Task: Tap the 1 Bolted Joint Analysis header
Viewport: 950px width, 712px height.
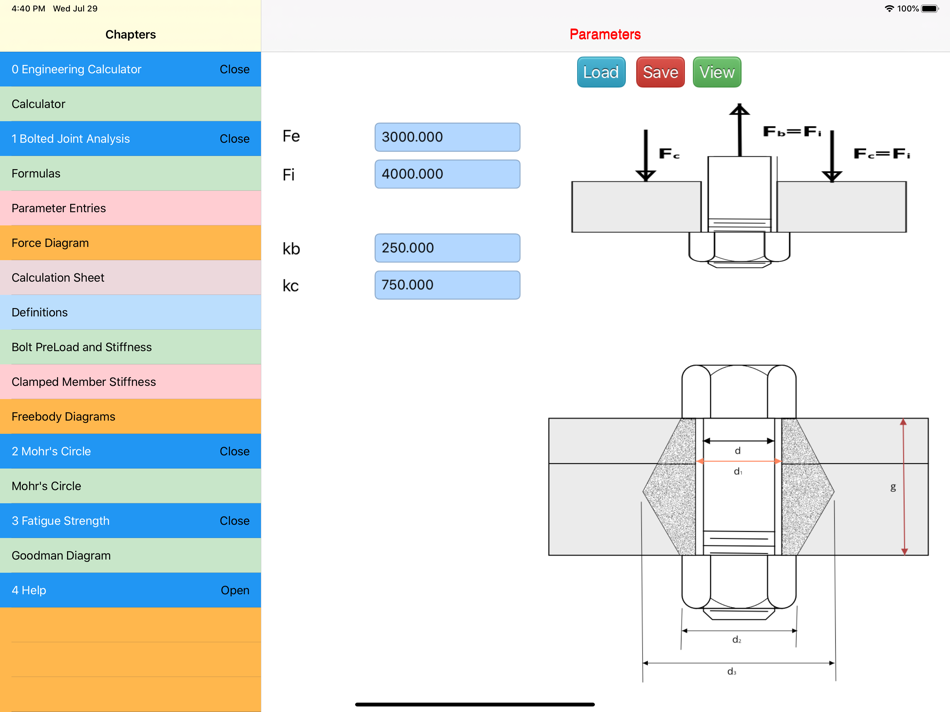Action: click(x=130, y=139)
